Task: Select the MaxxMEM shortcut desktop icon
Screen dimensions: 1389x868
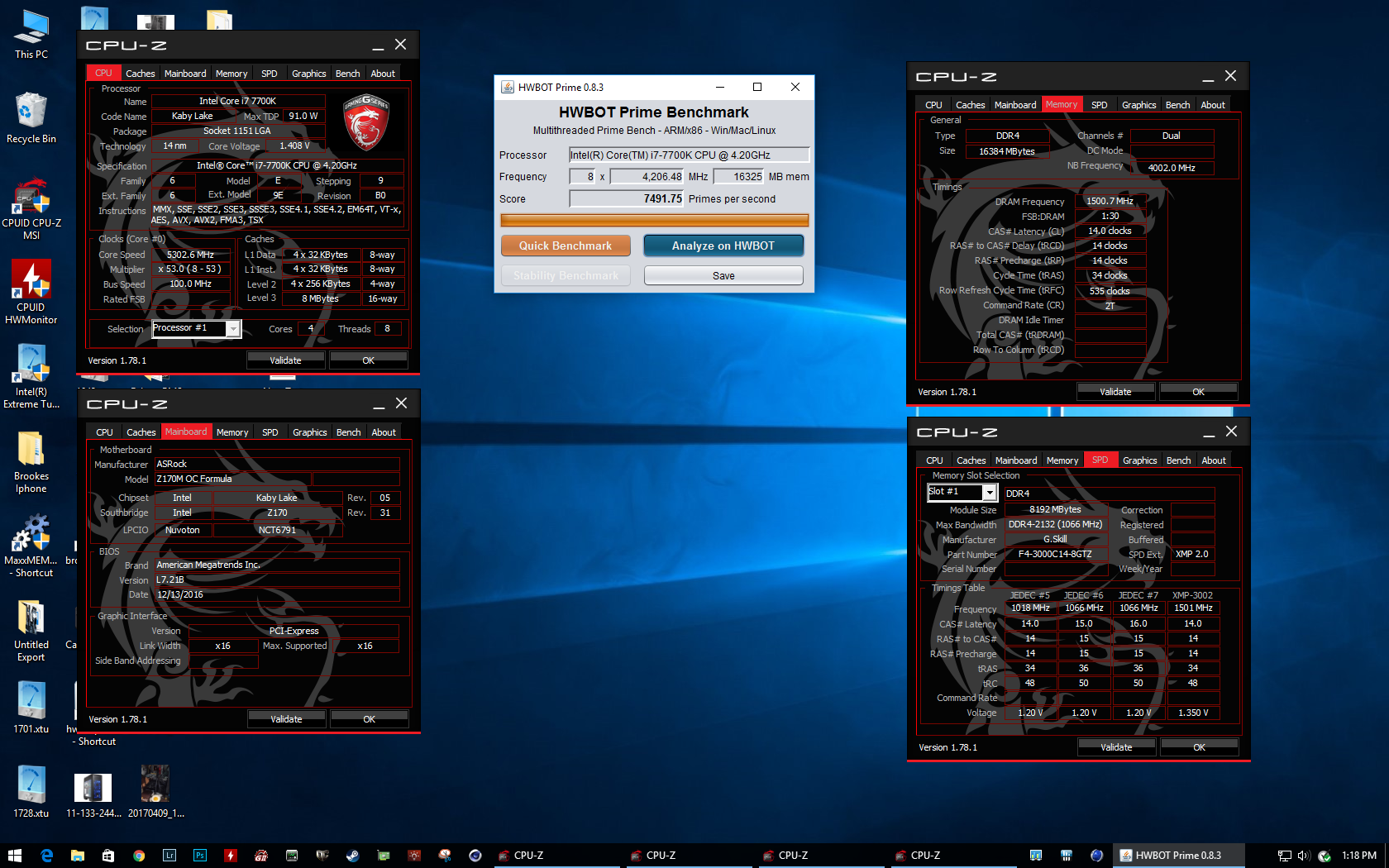Action: [31, 546]
